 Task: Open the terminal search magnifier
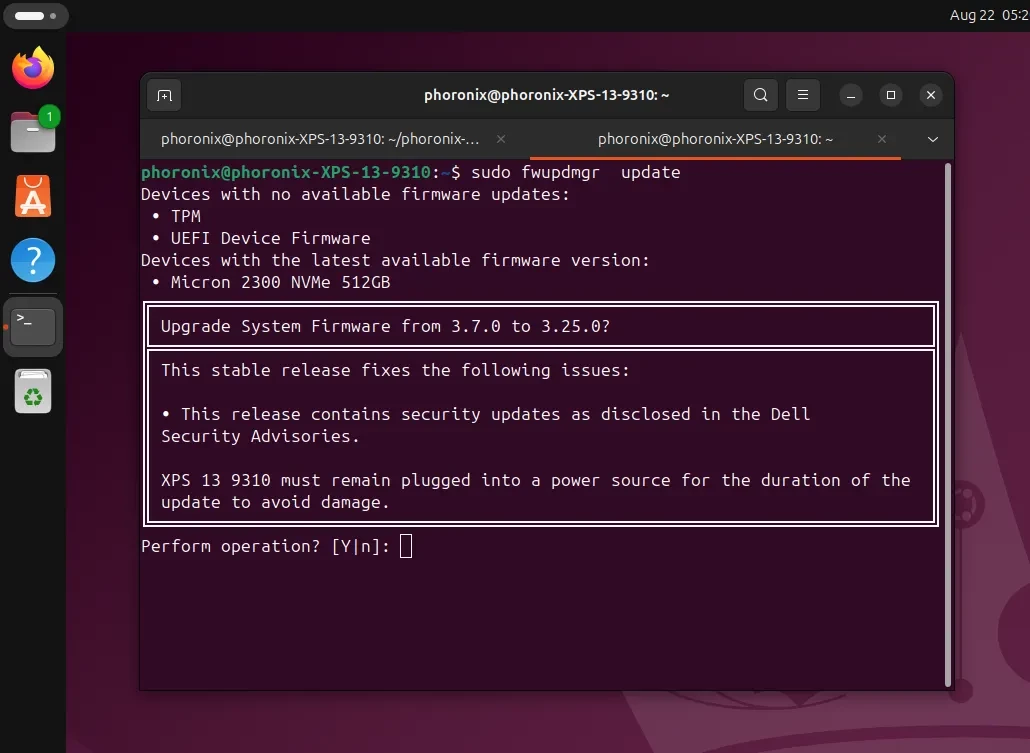[761, 95]
